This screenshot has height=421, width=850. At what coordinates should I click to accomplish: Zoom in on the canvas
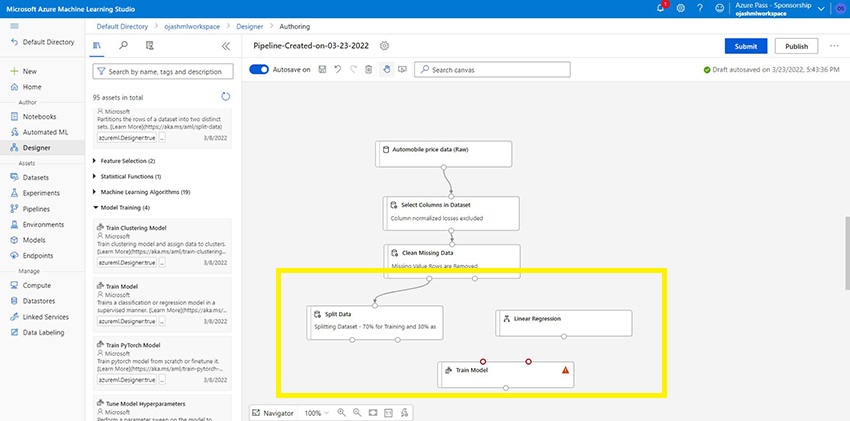[x=341, y=412]
